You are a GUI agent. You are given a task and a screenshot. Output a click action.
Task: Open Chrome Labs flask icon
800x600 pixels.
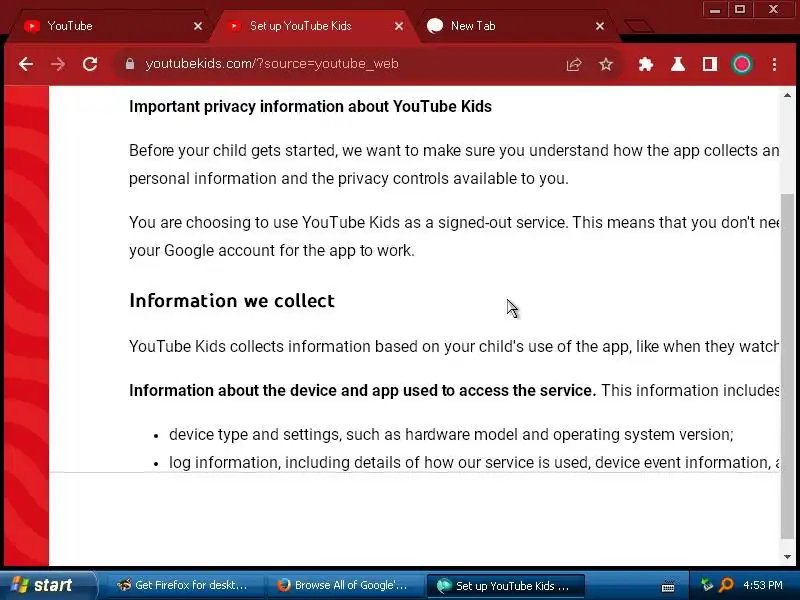coord(678,64)
